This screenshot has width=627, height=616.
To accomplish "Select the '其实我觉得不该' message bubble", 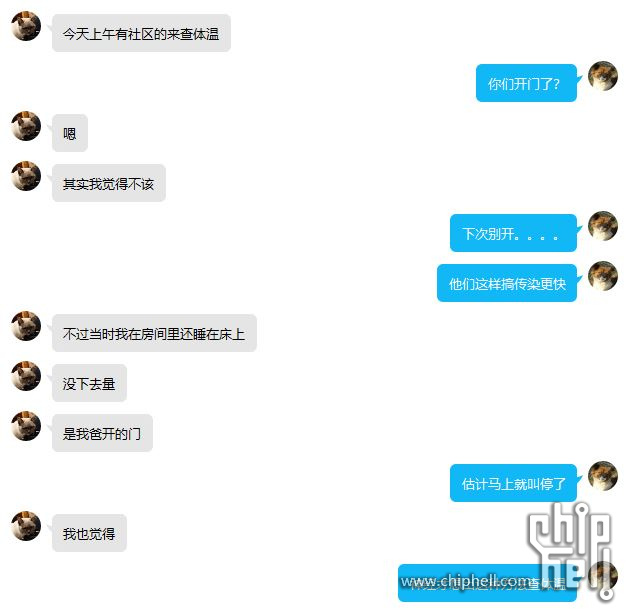I will (x=109, y=183).
